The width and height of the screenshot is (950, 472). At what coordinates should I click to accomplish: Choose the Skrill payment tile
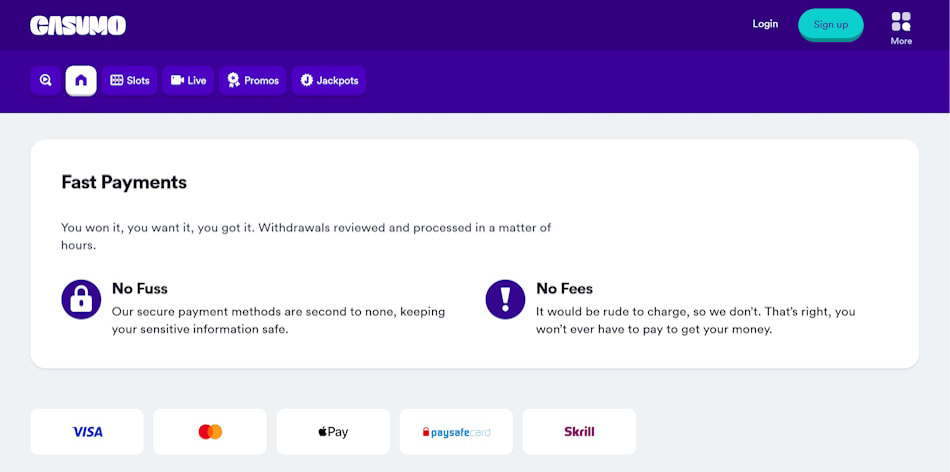tap(579, 432)
